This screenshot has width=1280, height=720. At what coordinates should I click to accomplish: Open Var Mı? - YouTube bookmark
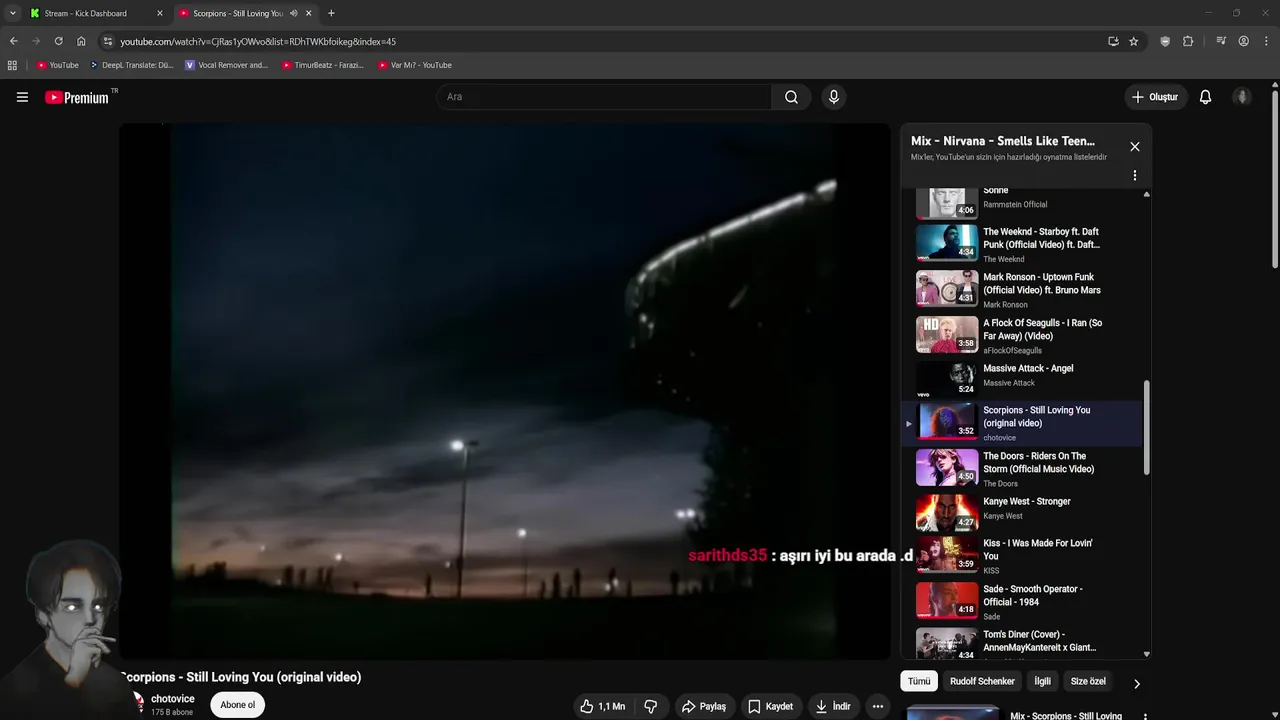pos(415,65)
